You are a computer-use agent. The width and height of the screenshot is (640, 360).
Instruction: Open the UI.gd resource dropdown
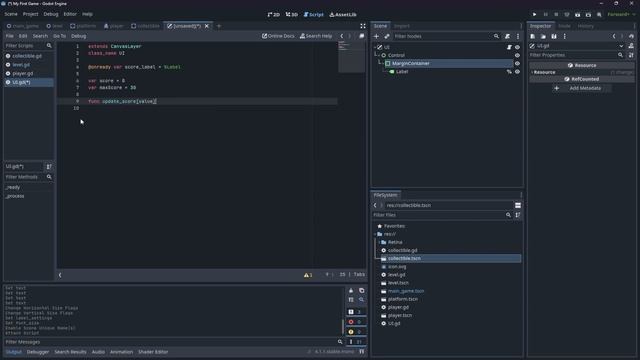[622, 46]
